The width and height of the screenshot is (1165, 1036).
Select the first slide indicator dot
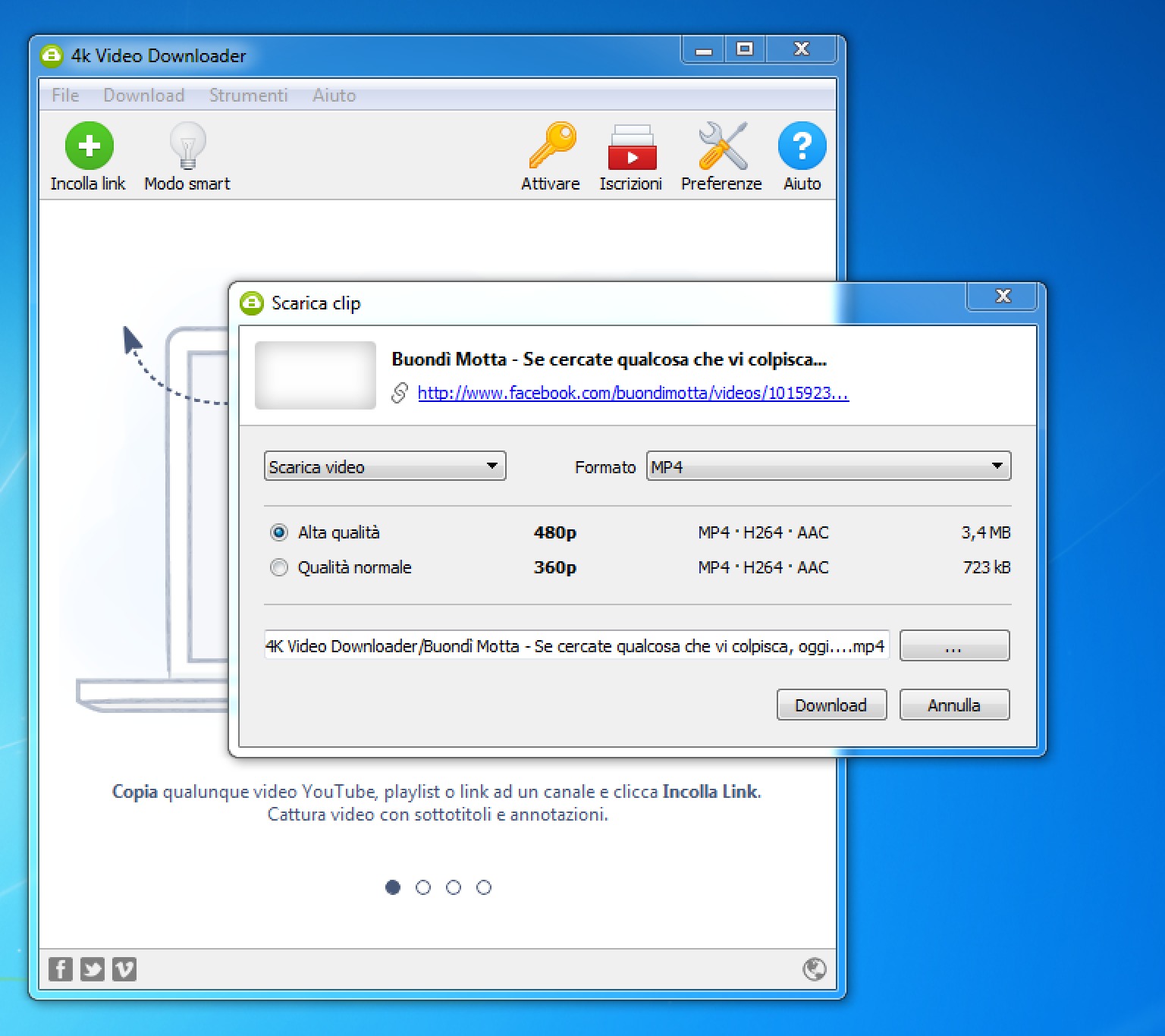393,887
